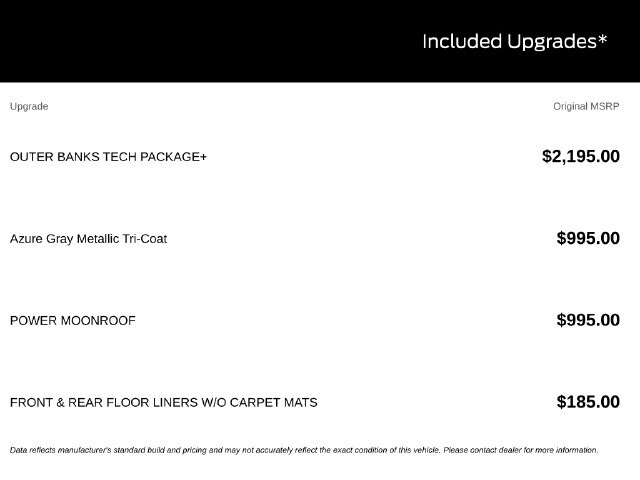Click the manufacturer data disclaimer text
640x480 pixels.
click(304, 450)
